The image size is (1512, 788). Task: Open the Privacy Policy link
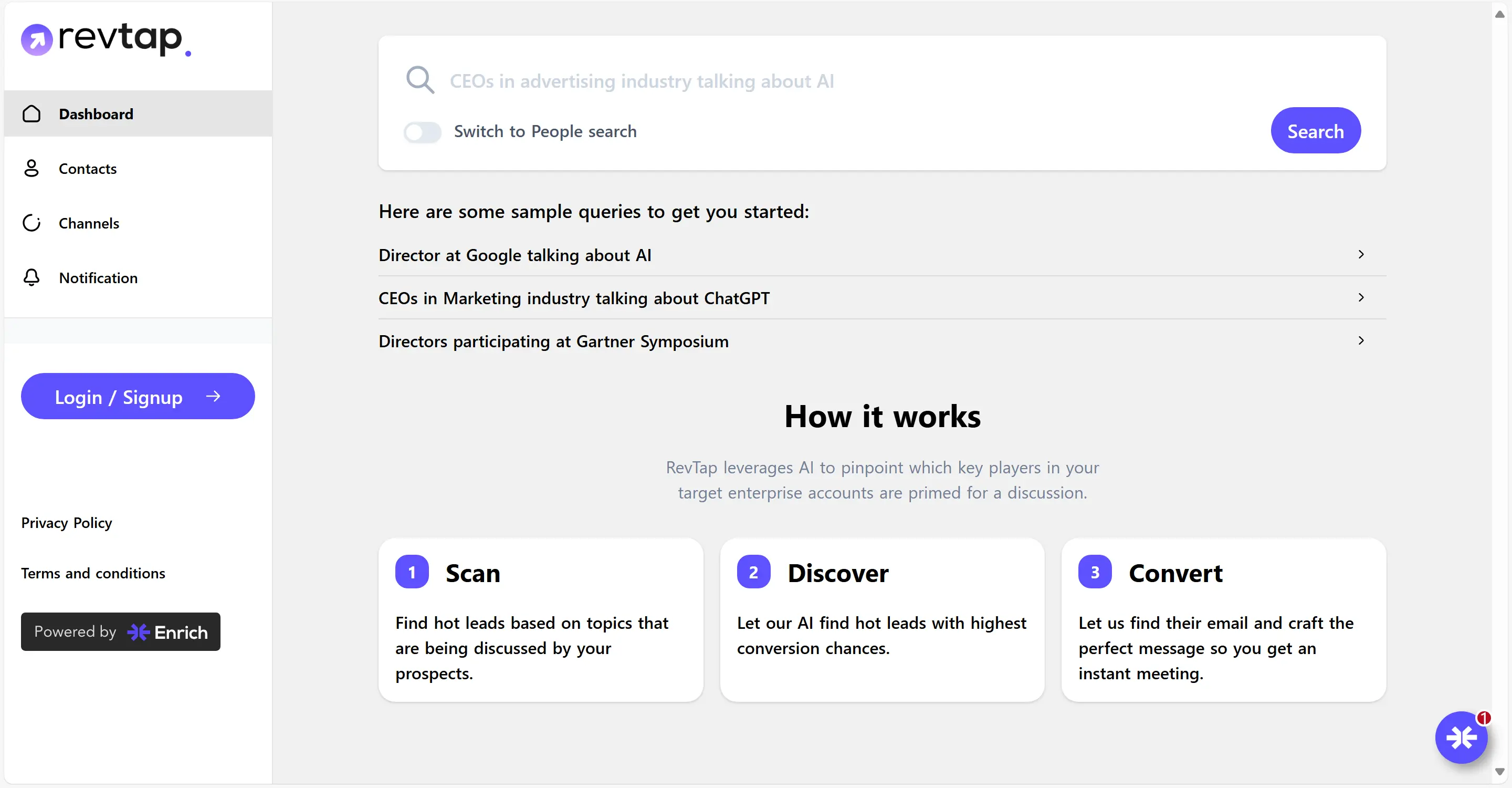[x=66, y=523]
